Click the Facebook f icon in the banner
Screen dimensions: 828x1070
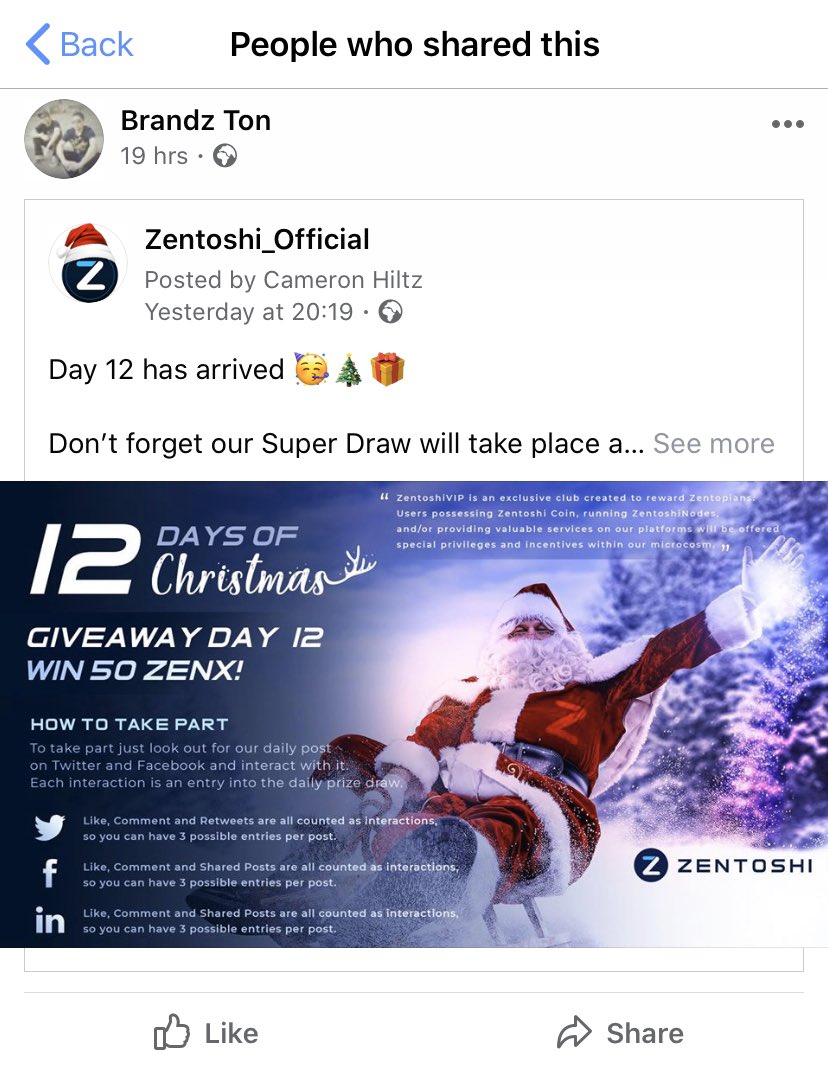pyautogui.click(x=49, y=873)
